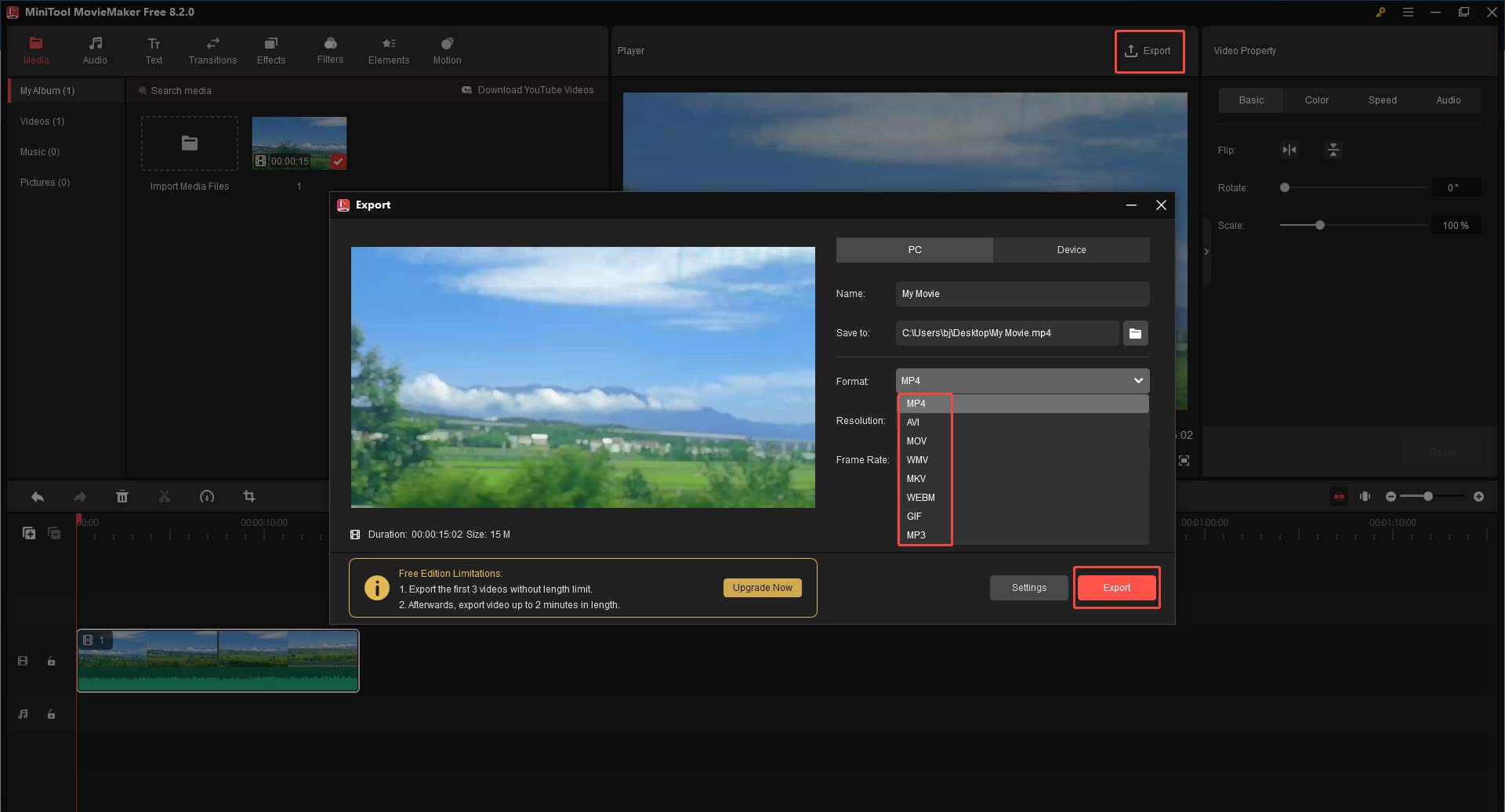
Task: Click the Speed gauge icon
Action: click(x=207, y=497)
